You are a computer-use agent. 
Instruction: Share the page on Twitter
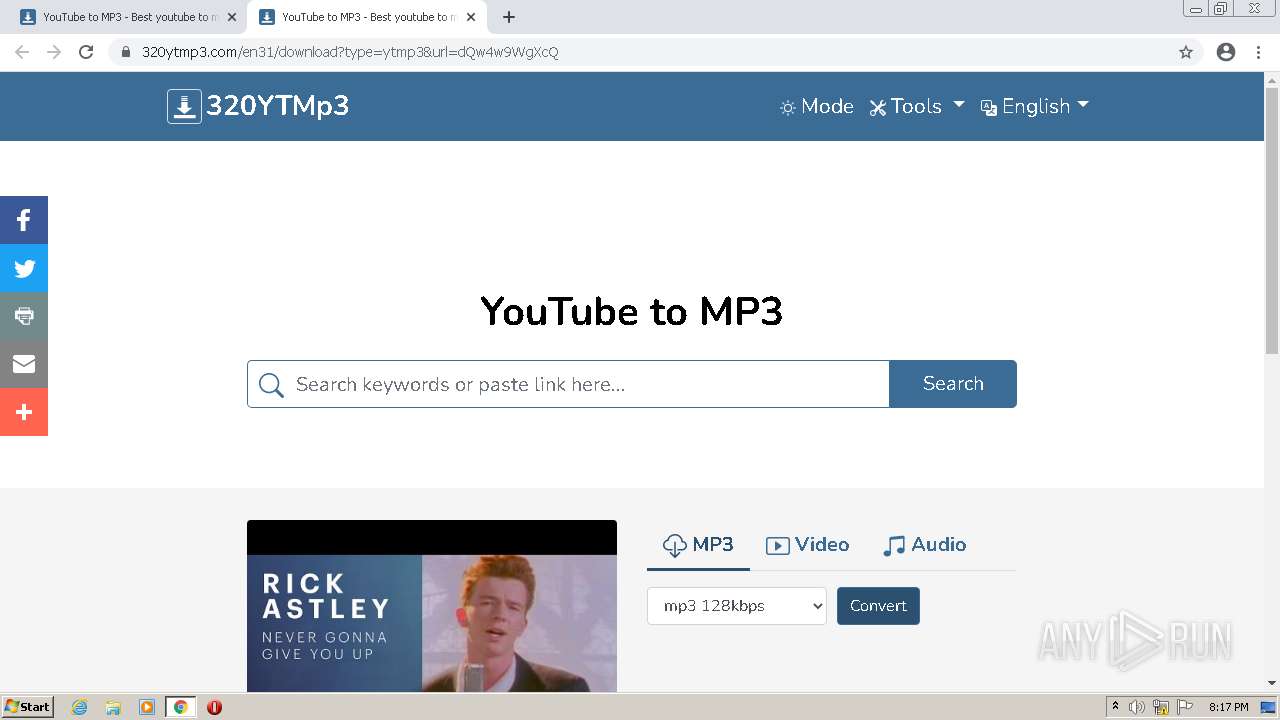pos(24,268)
